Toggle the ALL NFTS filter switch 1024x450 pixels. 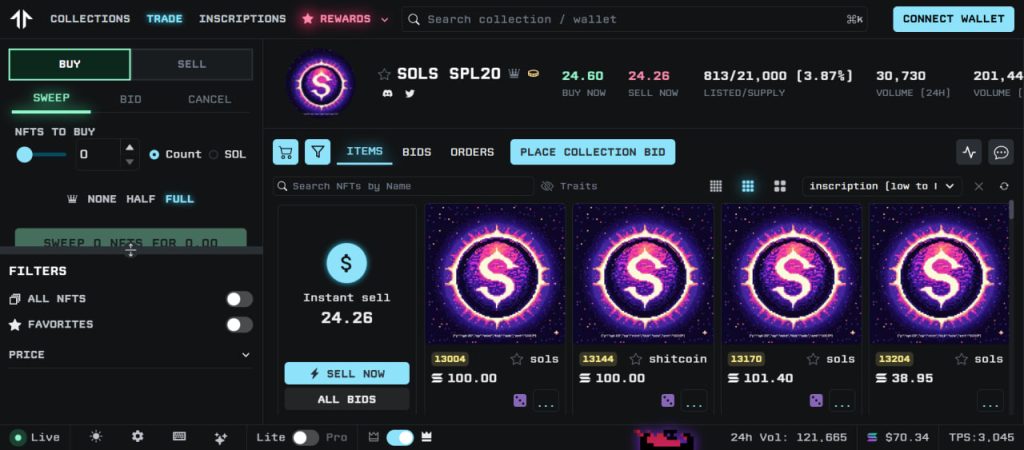[239, 299]
